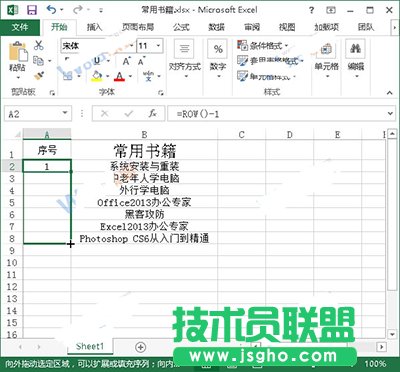
Task: Apply the red font color
Action: [119, 77]
